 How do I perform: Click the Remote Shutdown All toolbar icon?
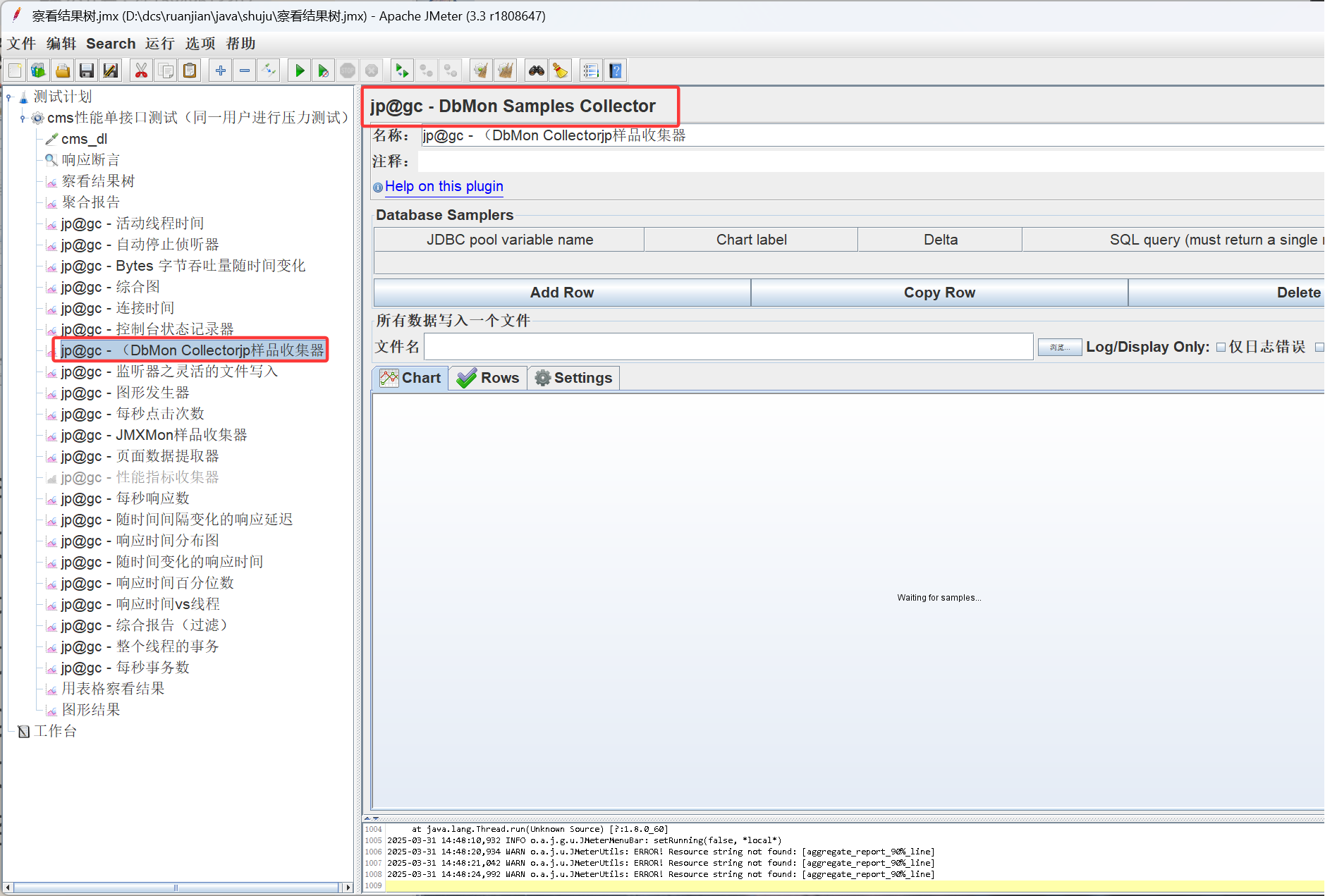point(451,70)
